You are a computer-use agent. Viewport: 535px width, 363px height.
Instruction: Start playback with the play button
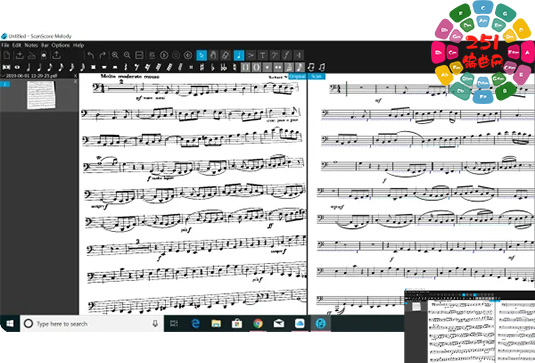(x=164, y=55)
